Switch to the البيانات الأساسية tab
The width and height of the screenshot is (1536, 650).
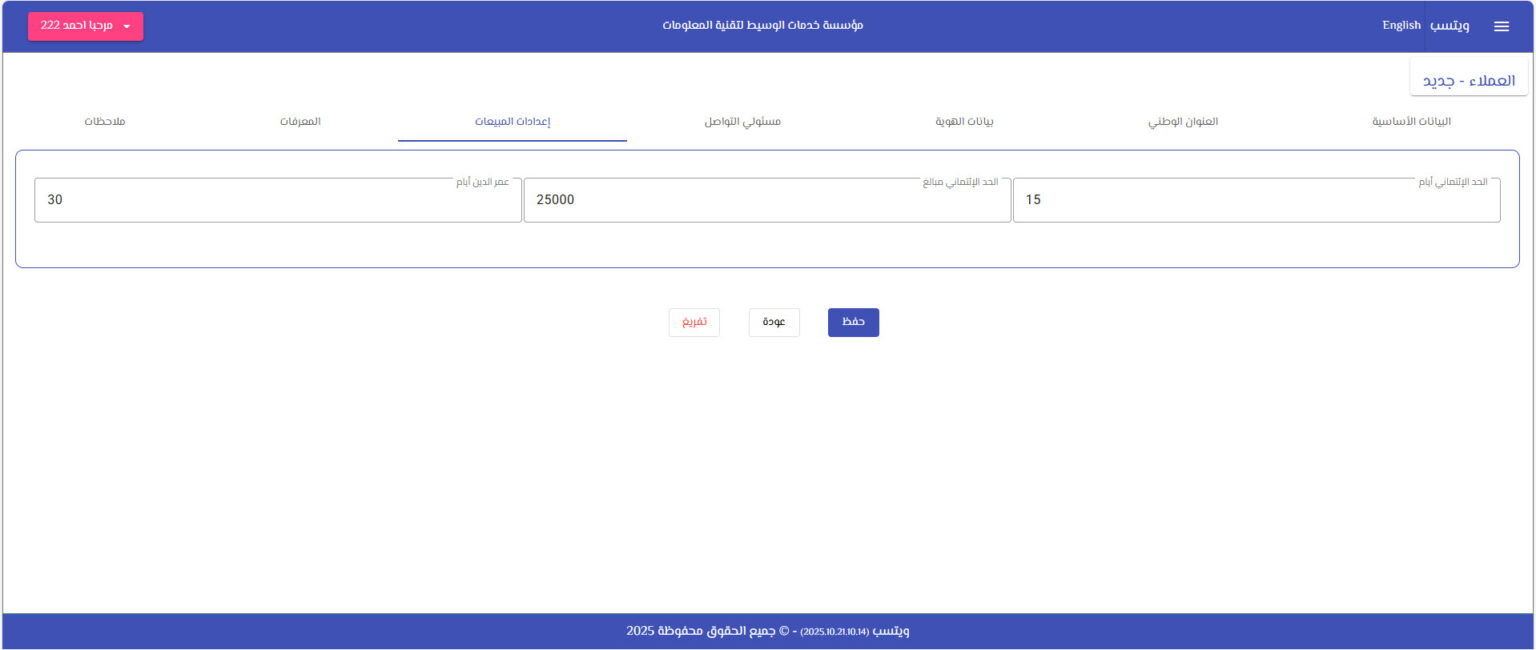[1411, 121]
